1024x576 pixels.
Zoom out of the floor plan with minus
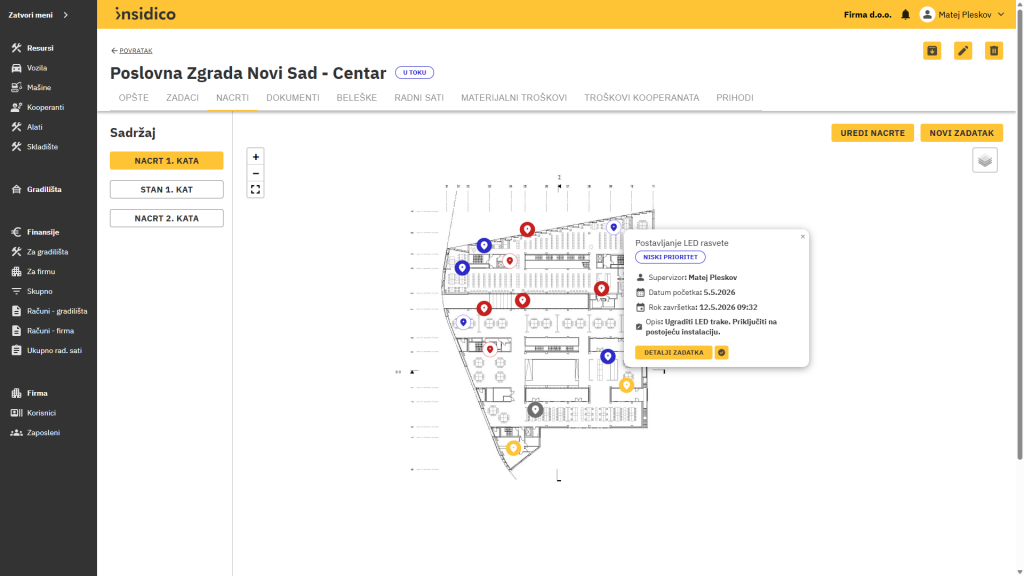255,173
